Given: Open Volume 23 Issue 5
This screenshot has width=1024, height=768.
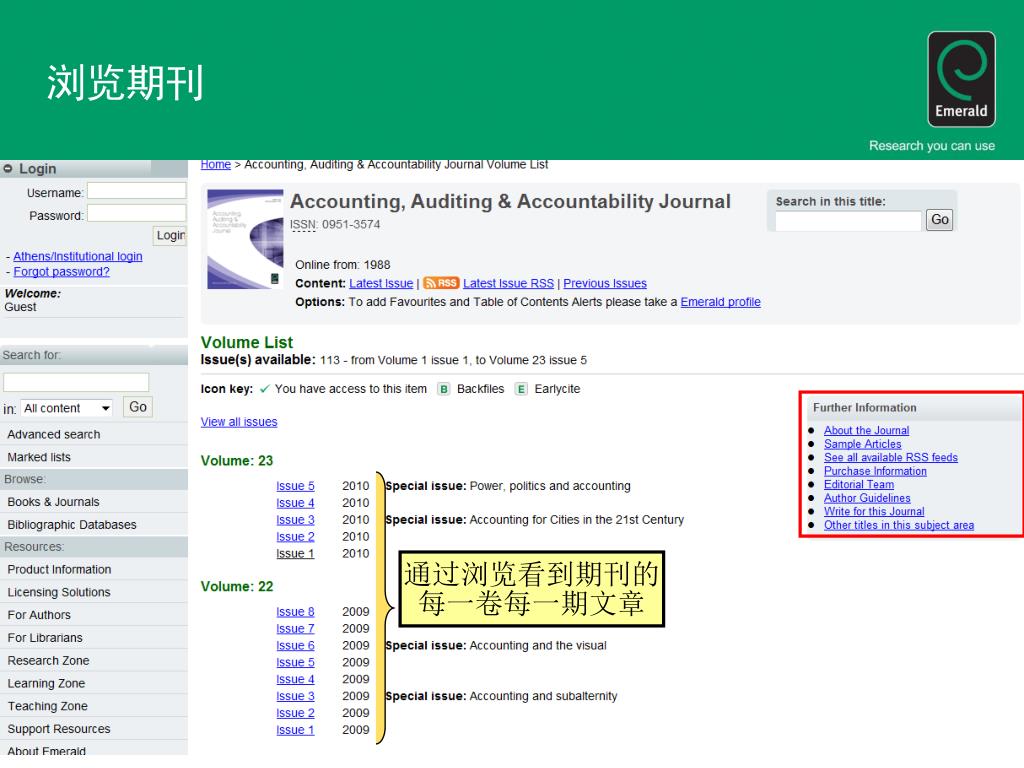Looking at the screenshot, I should (295, 486).
